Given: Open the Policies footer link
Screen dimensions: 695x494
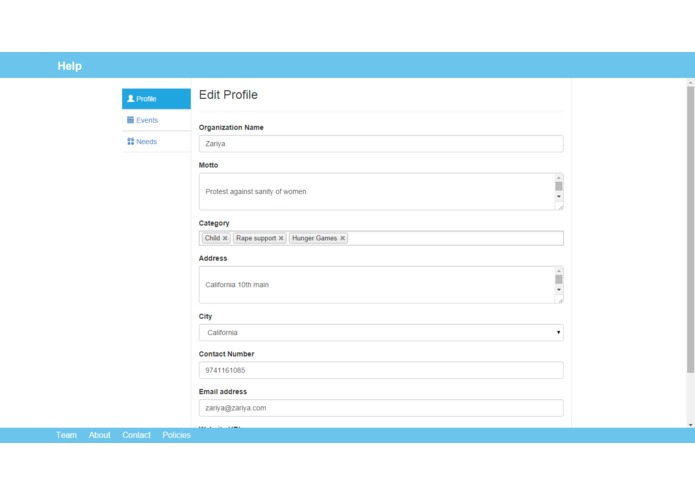Looking at the screenshot, I should (176, 435).
